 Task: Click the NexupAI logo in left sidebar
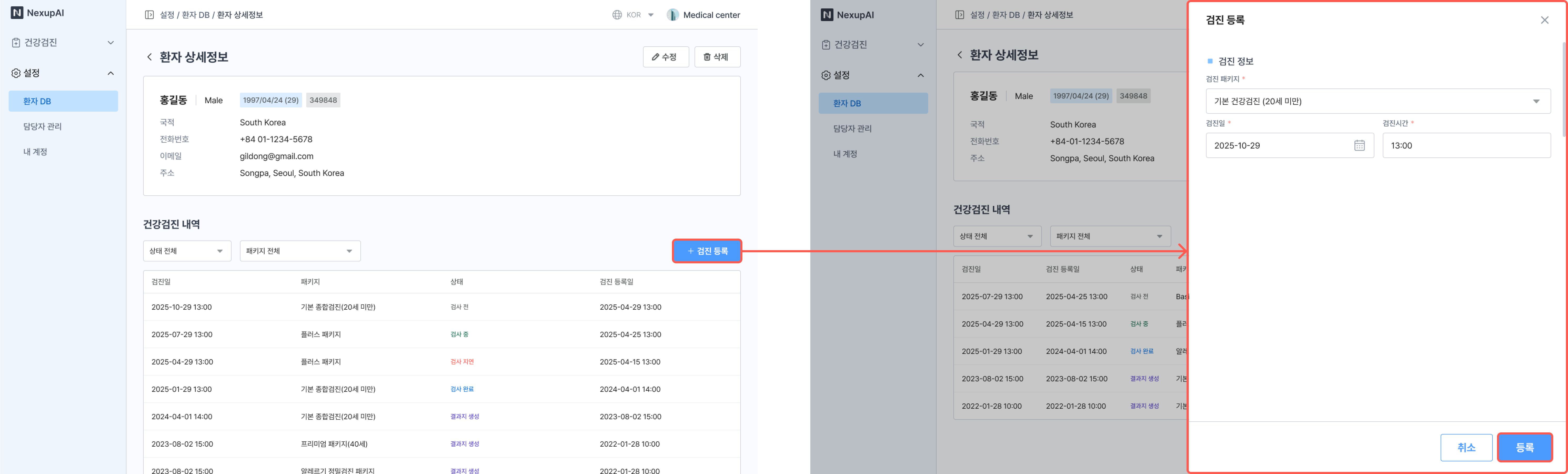coord(17,13)
